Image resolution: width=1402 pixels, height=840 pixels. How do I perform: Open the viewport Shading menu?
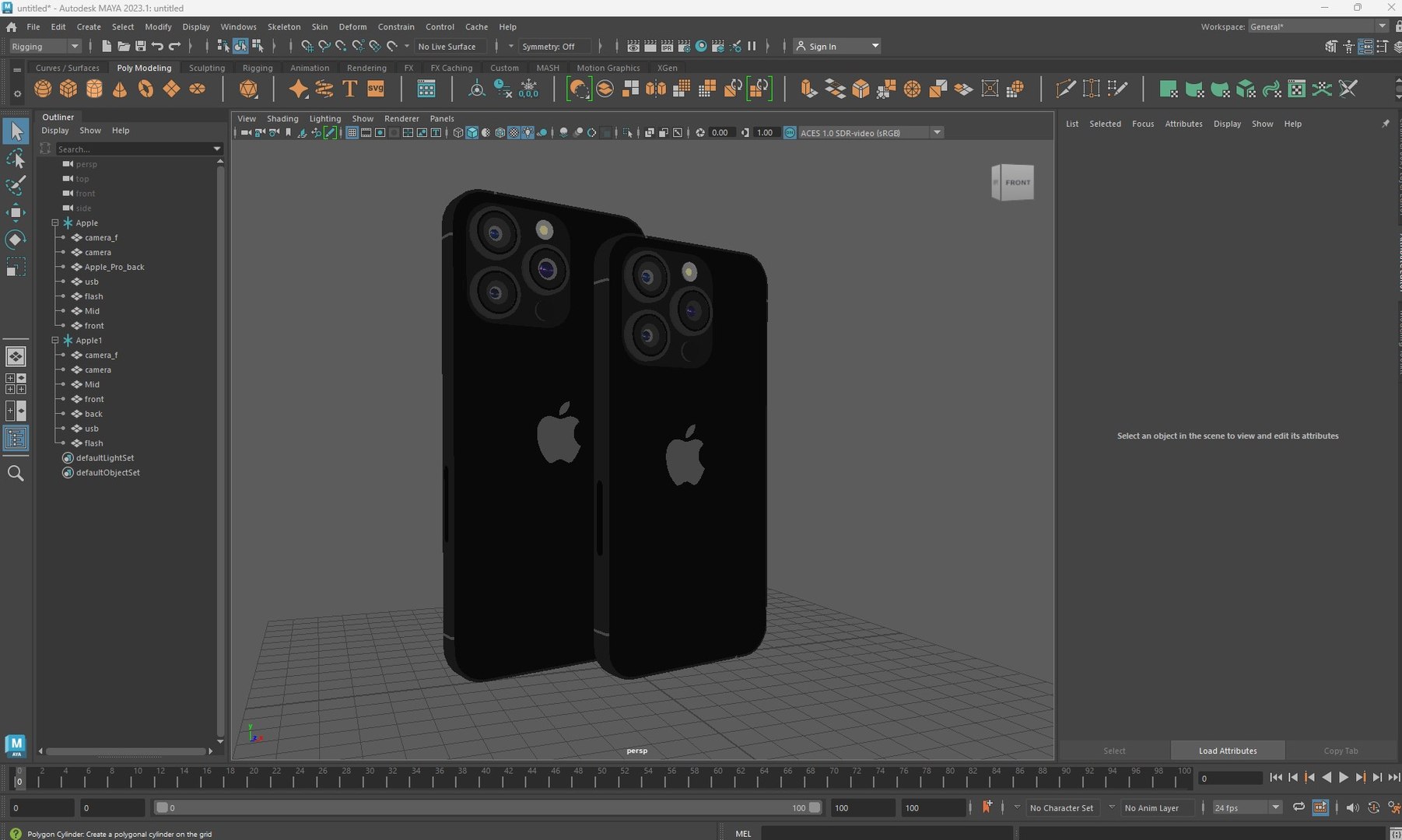point(282,119)
